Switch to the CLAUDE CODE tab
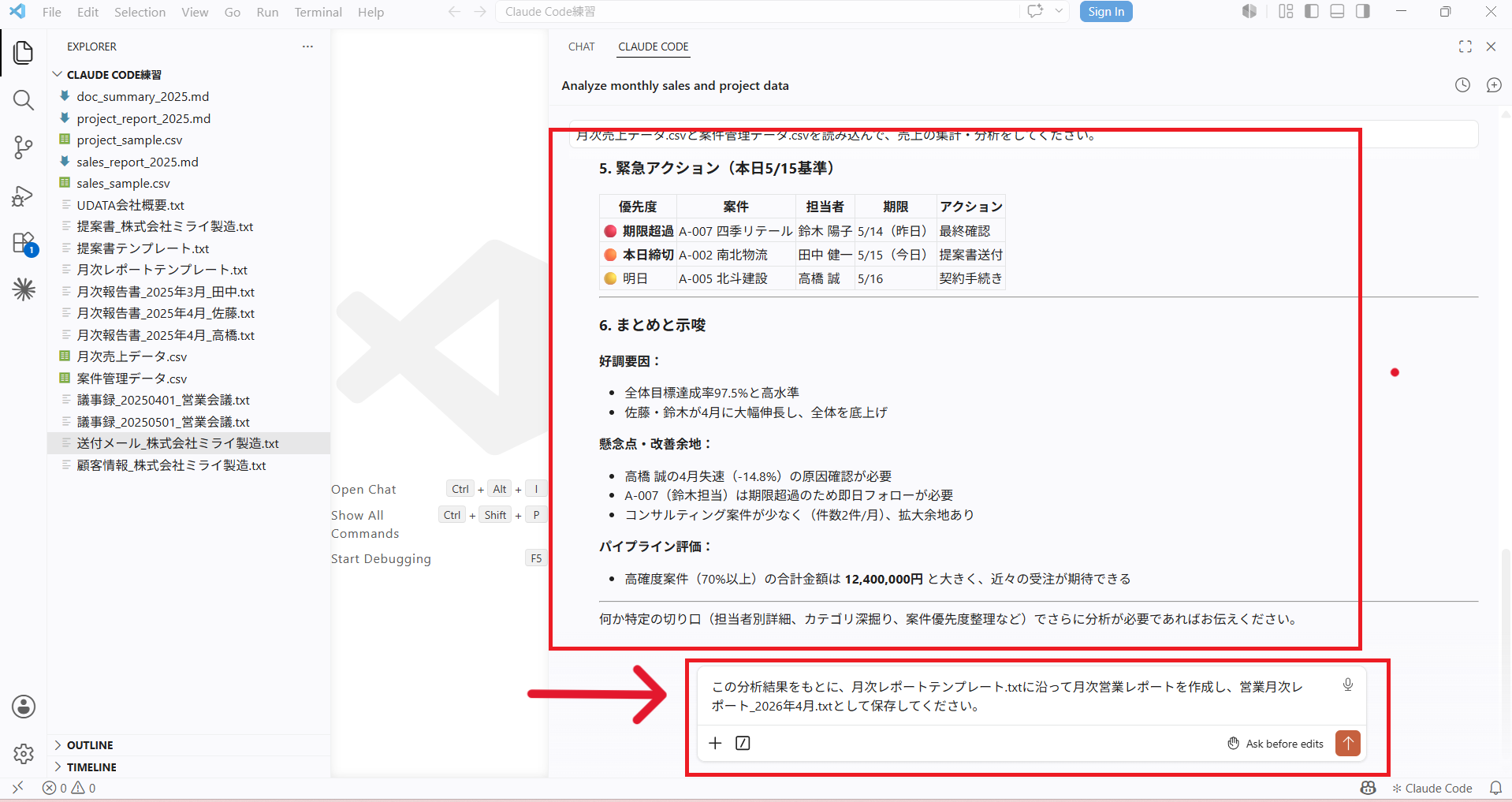Image resolution: width=1512 pixels, height=802 pixels. coord(653,47)
